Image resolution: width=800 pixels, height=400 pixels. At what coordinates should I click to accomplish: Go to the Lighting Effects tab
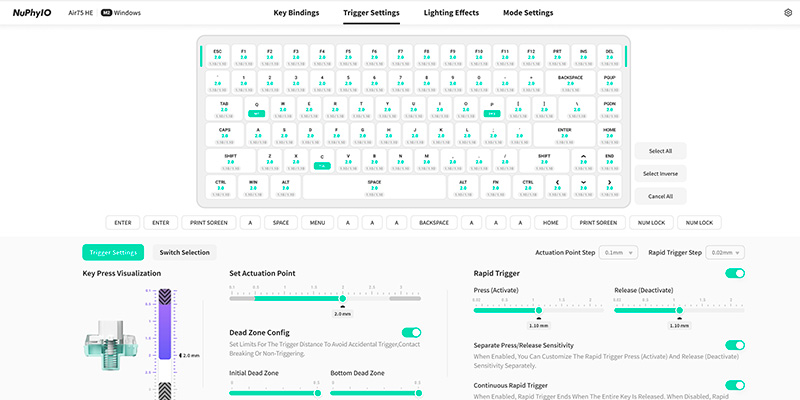452,13
